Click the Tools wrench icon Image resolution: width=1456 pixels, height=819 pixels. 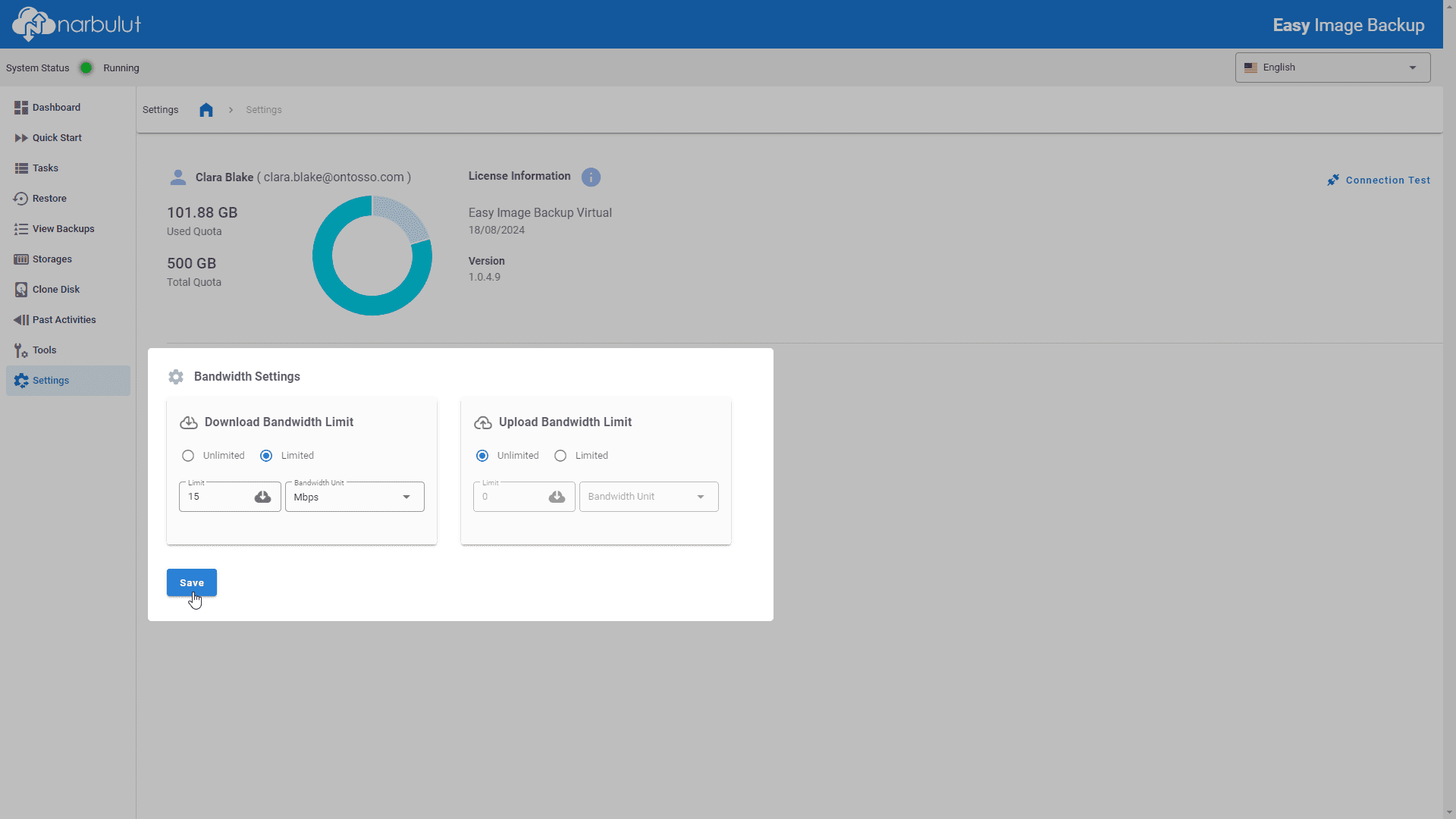(21, 350)
